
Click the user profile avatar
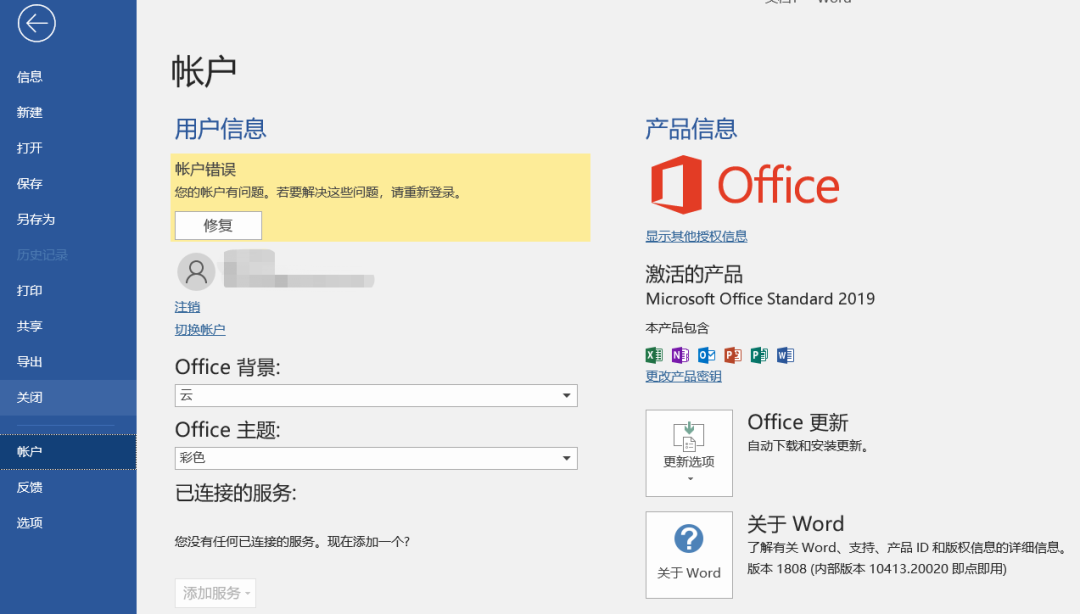(196, 272)
